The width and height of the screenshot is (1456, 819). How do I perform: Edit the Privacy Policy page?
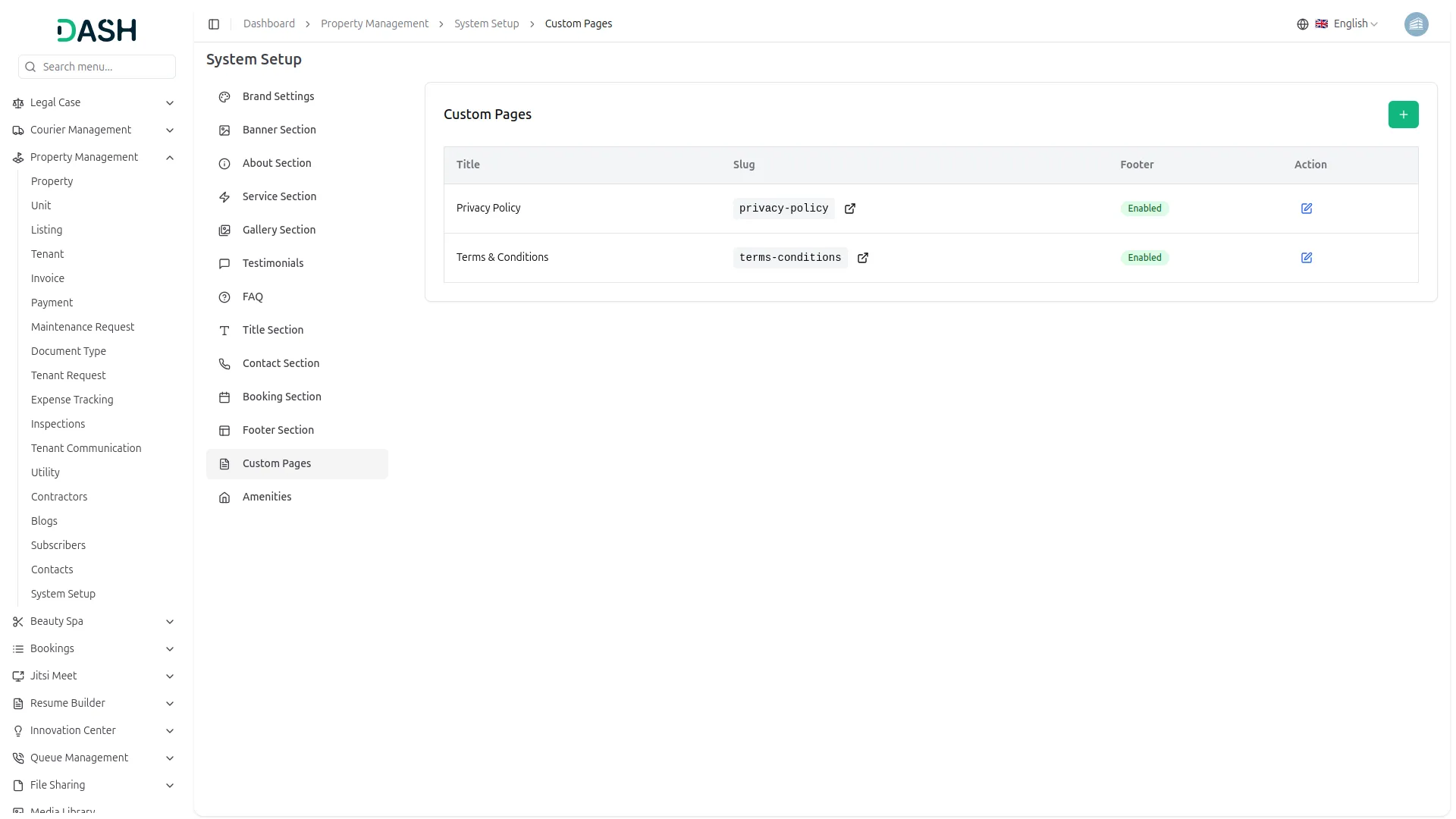coord(1306,209)
